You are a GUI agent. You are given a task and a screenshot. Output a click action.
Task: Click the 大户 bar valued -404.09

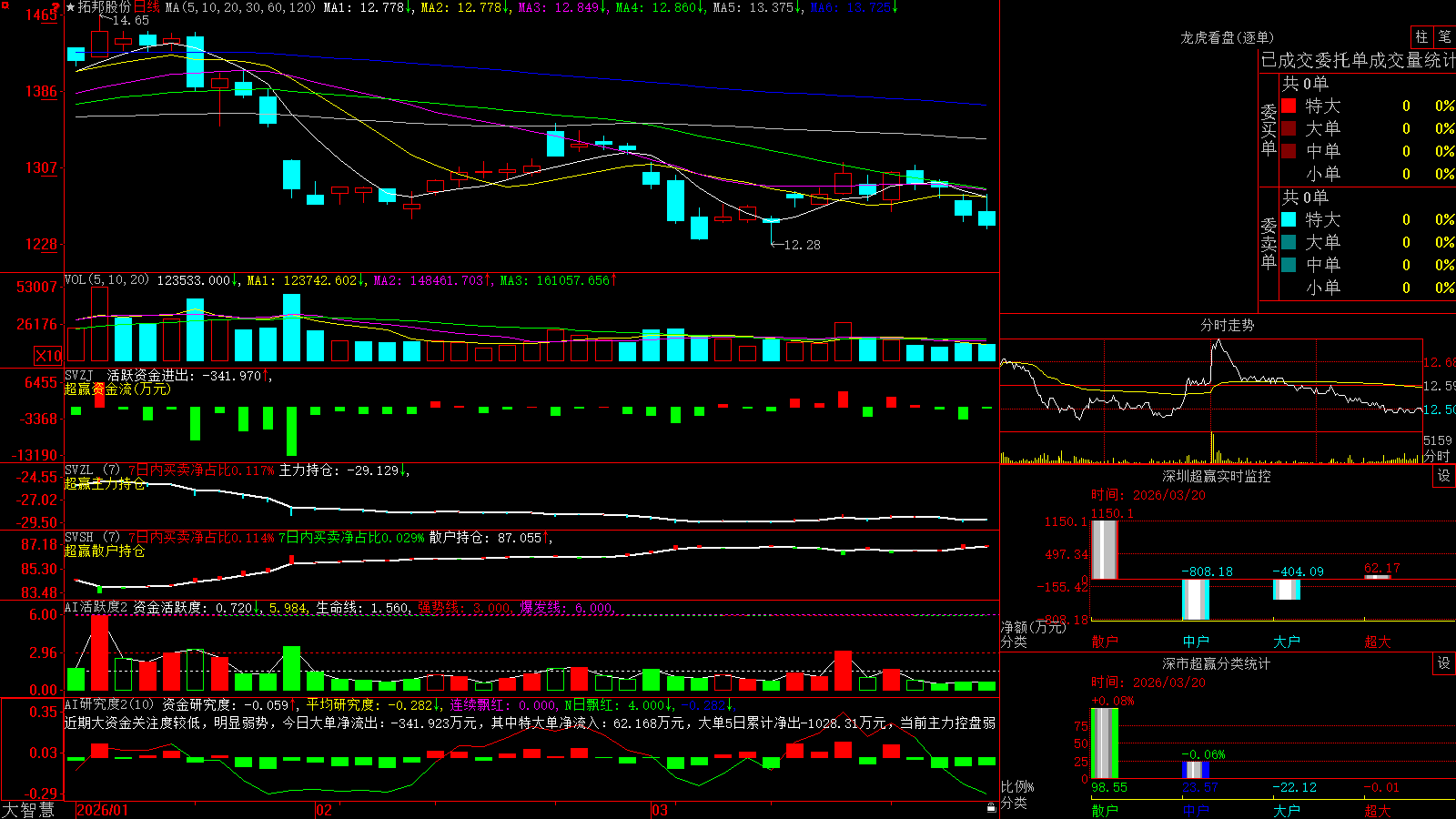(1287, 590)
